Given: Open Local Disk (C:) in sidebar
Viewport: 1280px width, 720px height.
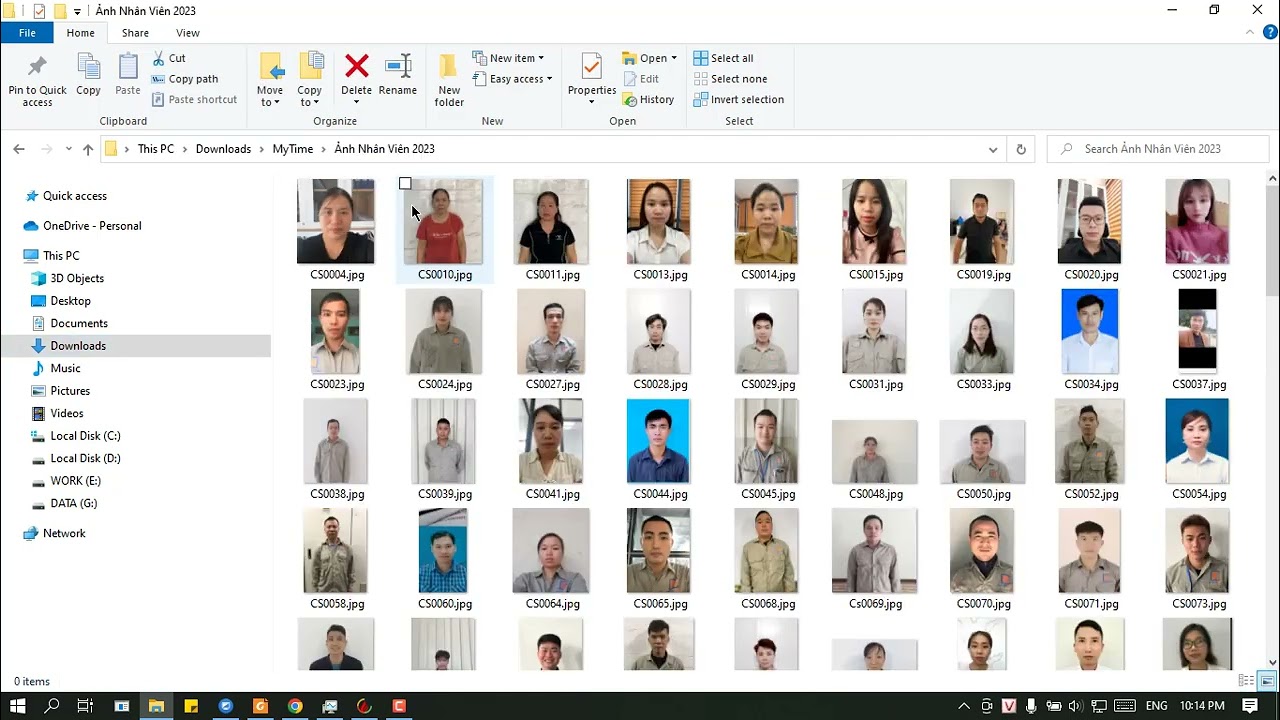Looking at the screenshot, I should click(85, 436).
